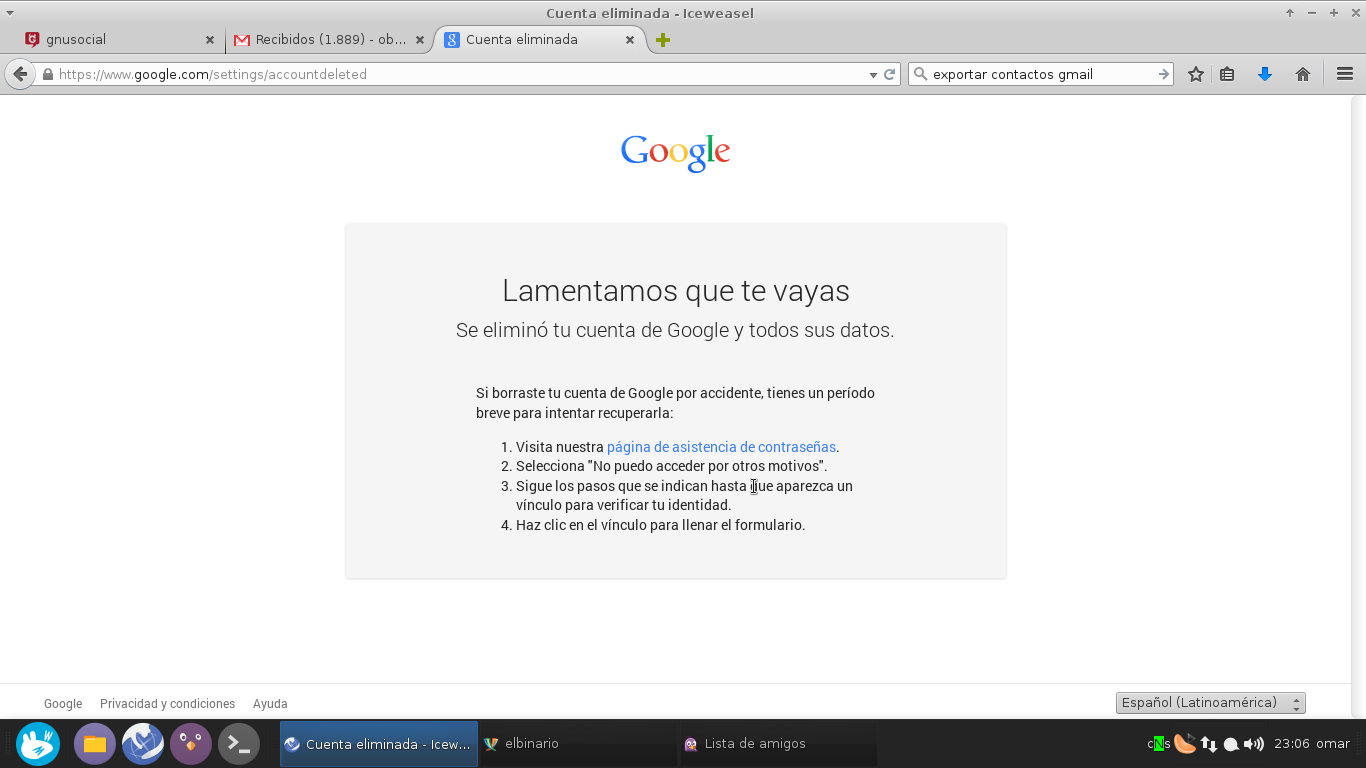This screenshot has width=1366, height=768.
Task: Open the Ayuda footer link
Action: coord(270,704)
